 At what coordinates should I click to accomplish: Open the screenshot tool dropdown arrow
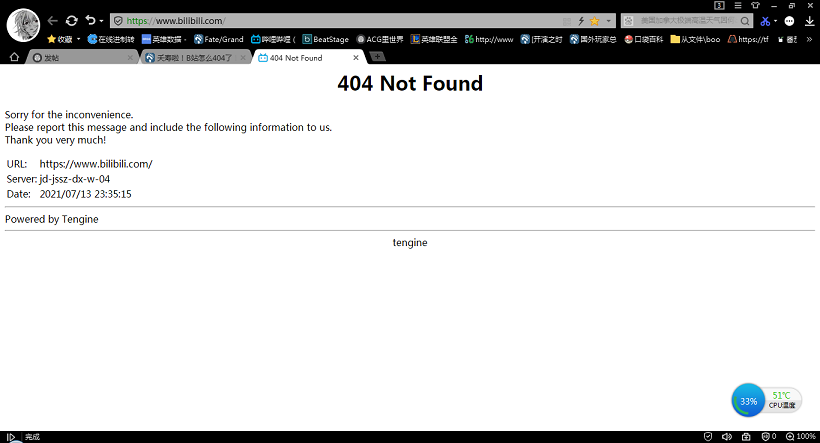pos(775,21)
